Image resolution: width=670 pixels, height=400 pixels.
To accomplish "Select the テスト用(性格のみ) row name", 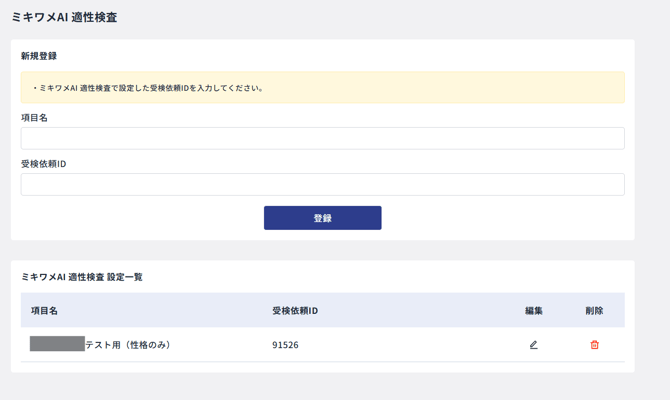I will [128, 345].
